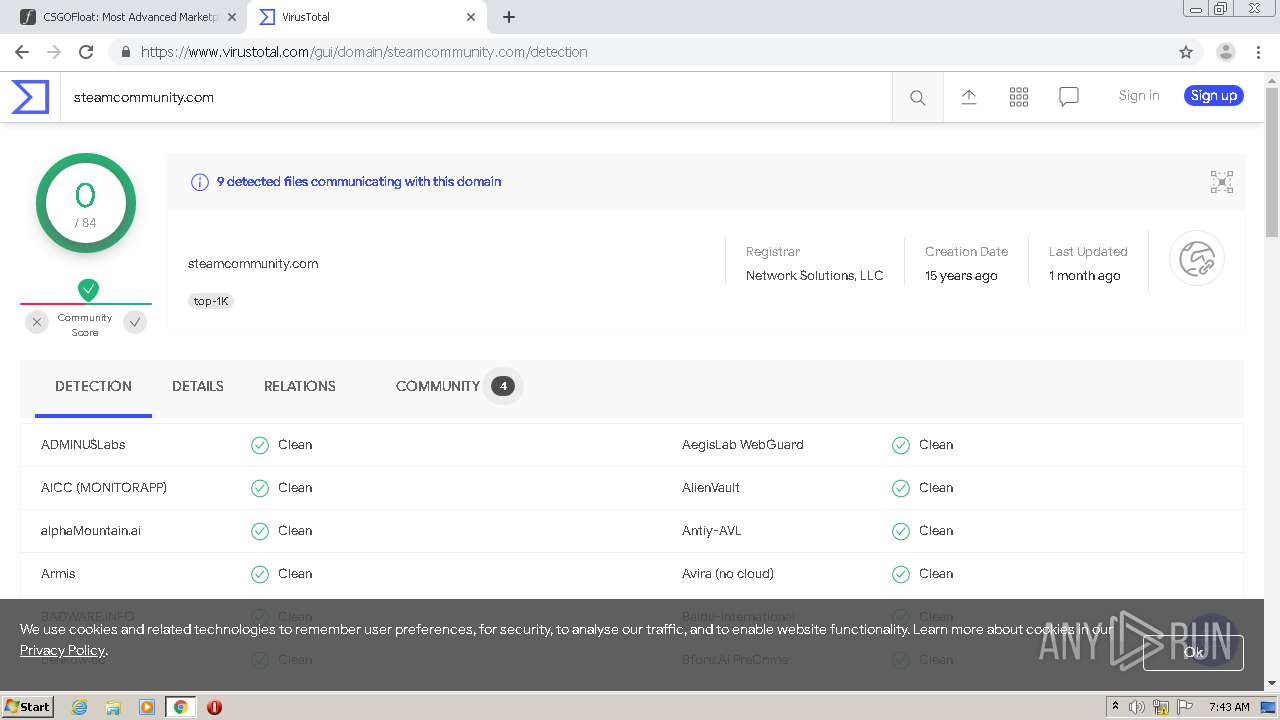
Task: Switch to the RELATIONS tab
Action: [x=300, y=386]
